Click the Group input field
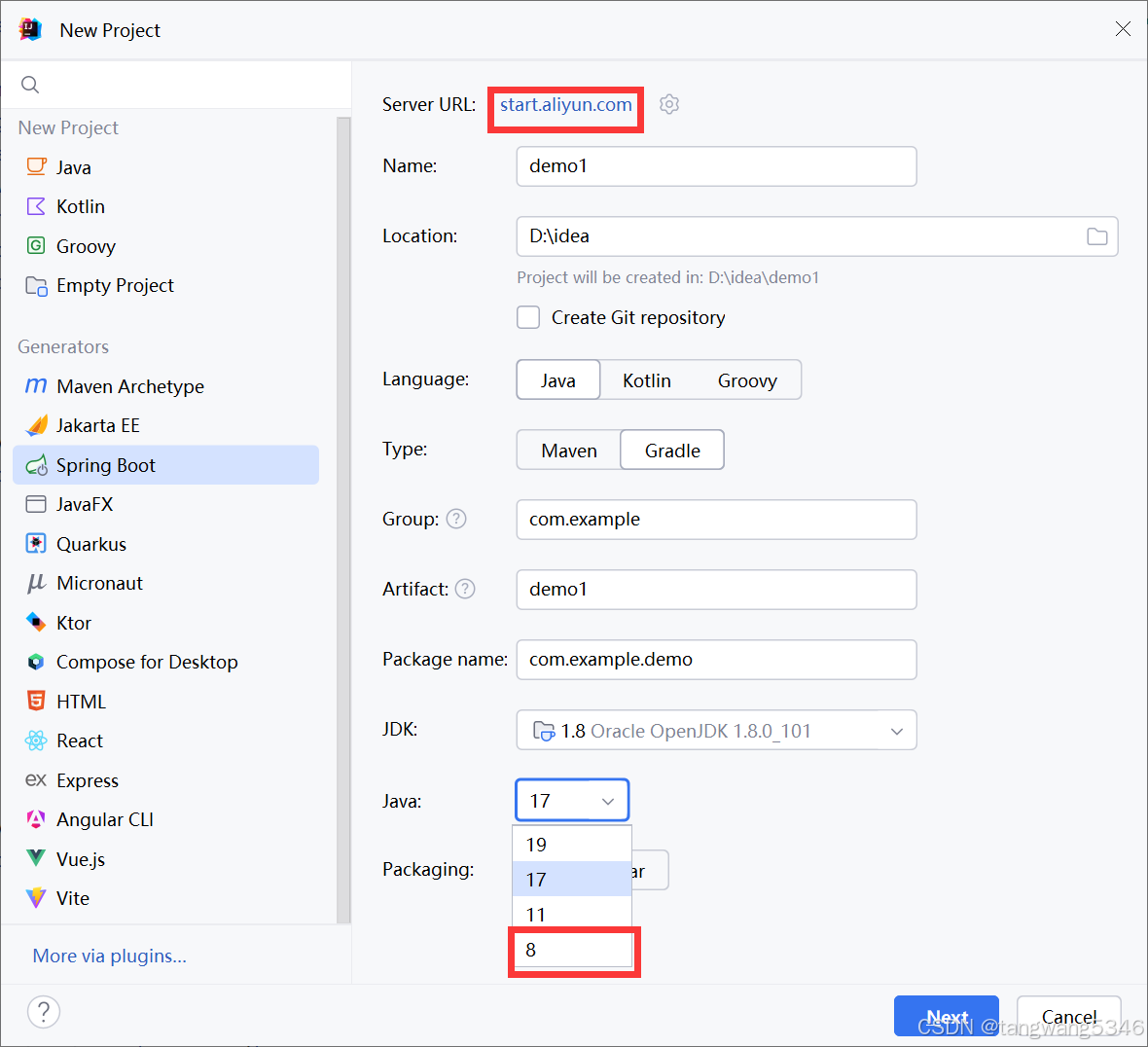 (x=716, y=519)
